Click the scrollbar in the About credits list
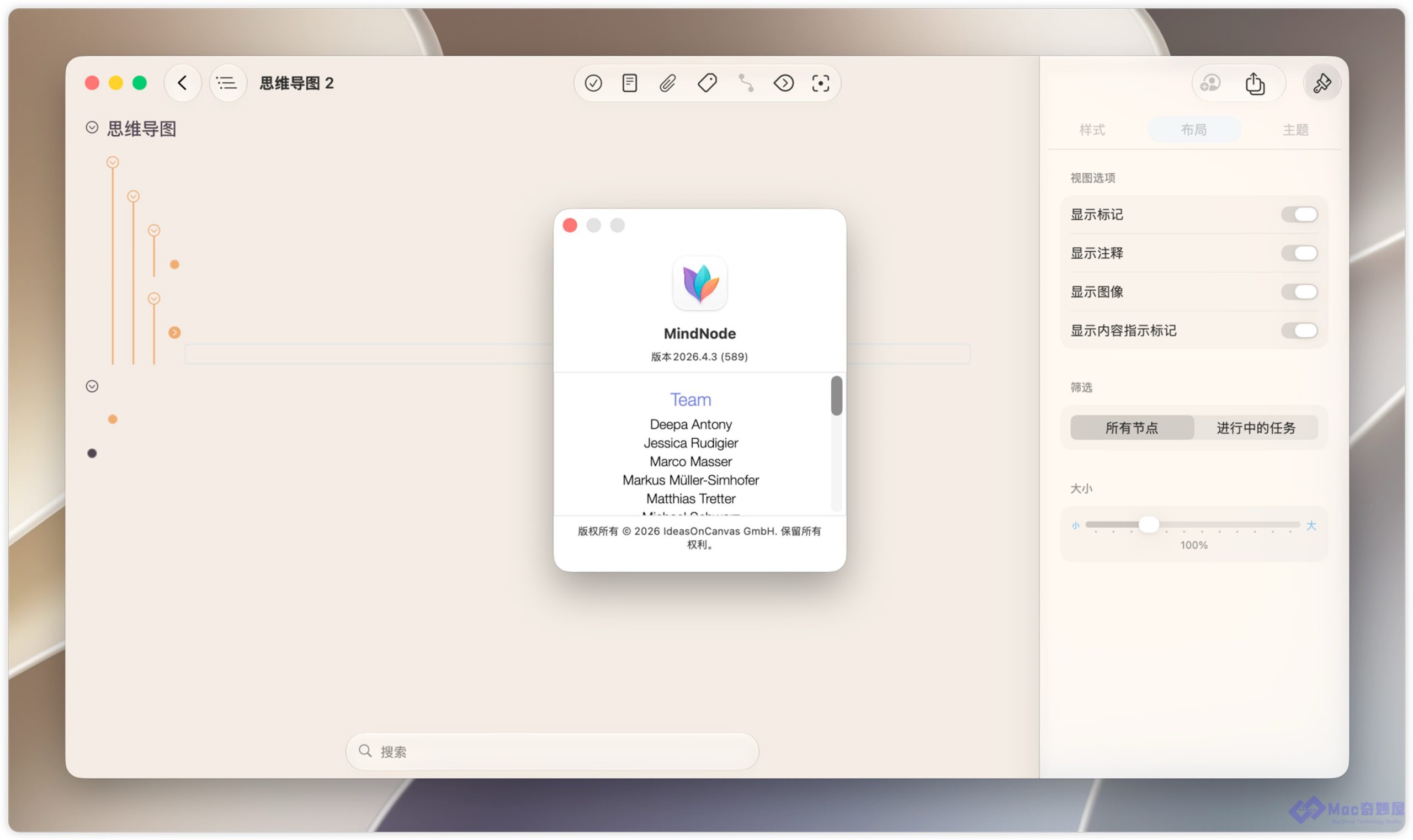Screen dimensions: 1413x840 click(x=836, y=395)
